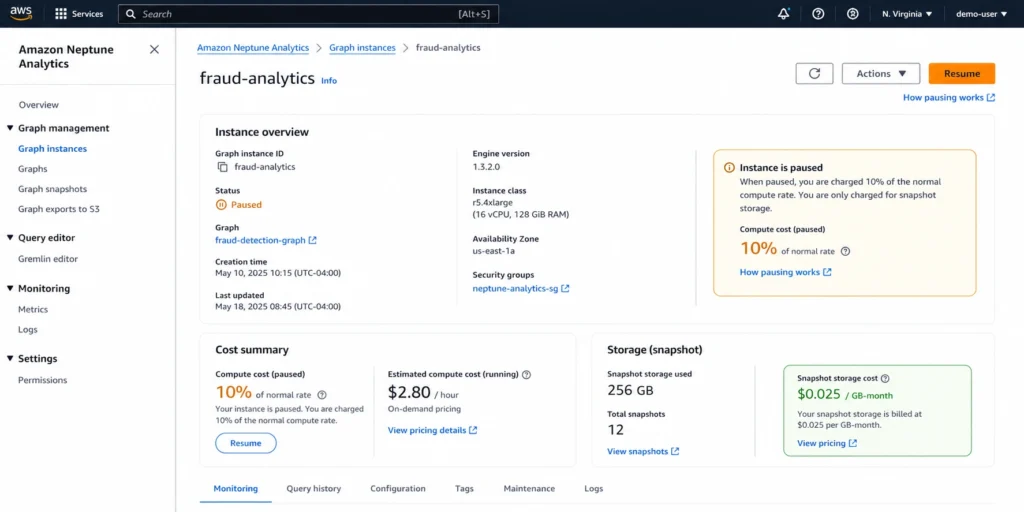Switch to the Monitoring tab
The height and width of the screenshot is (512, 1024).
coord(236,488)
